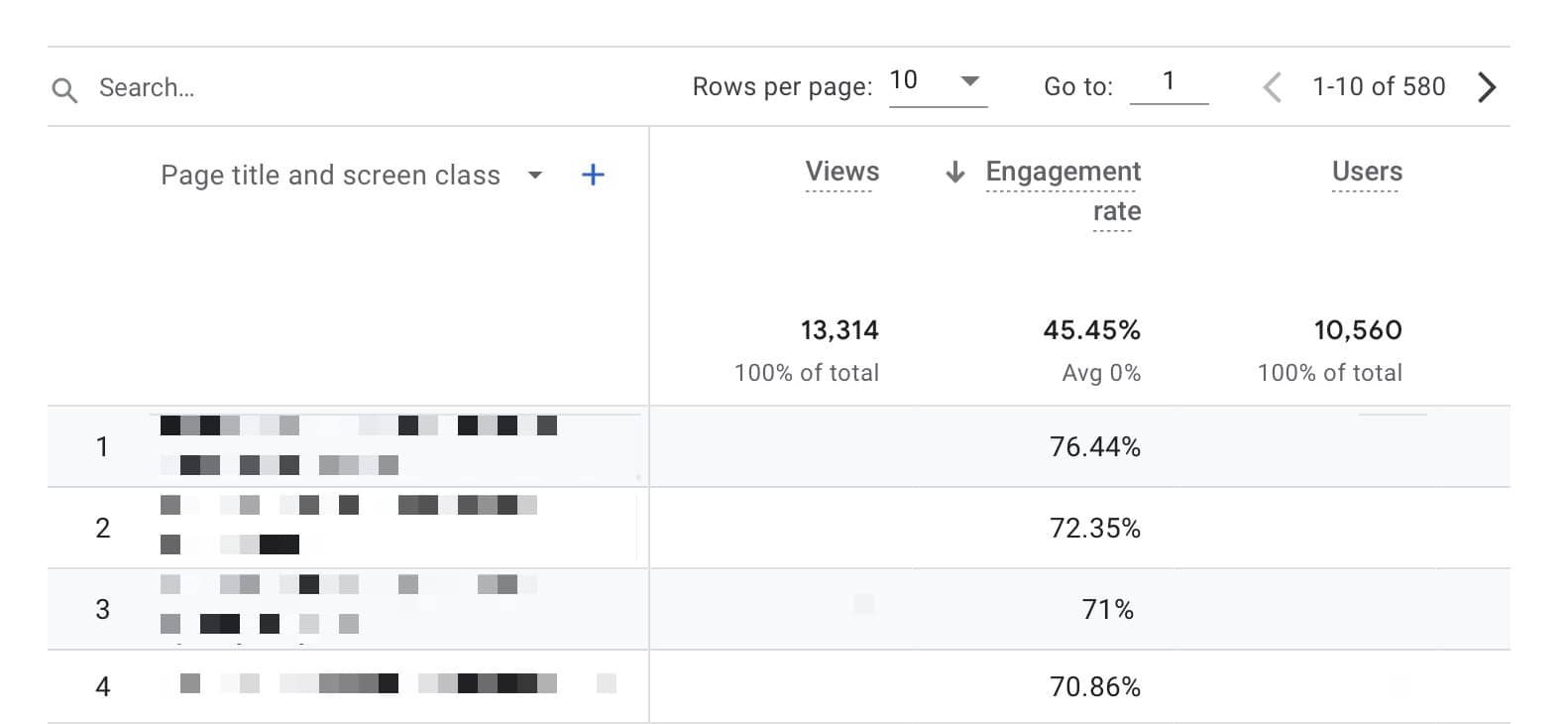Image resolution: width=1568 pixels, height=724 pixels.
Task: Click the Go to page number field
Action: click(x=1171, y=81)
